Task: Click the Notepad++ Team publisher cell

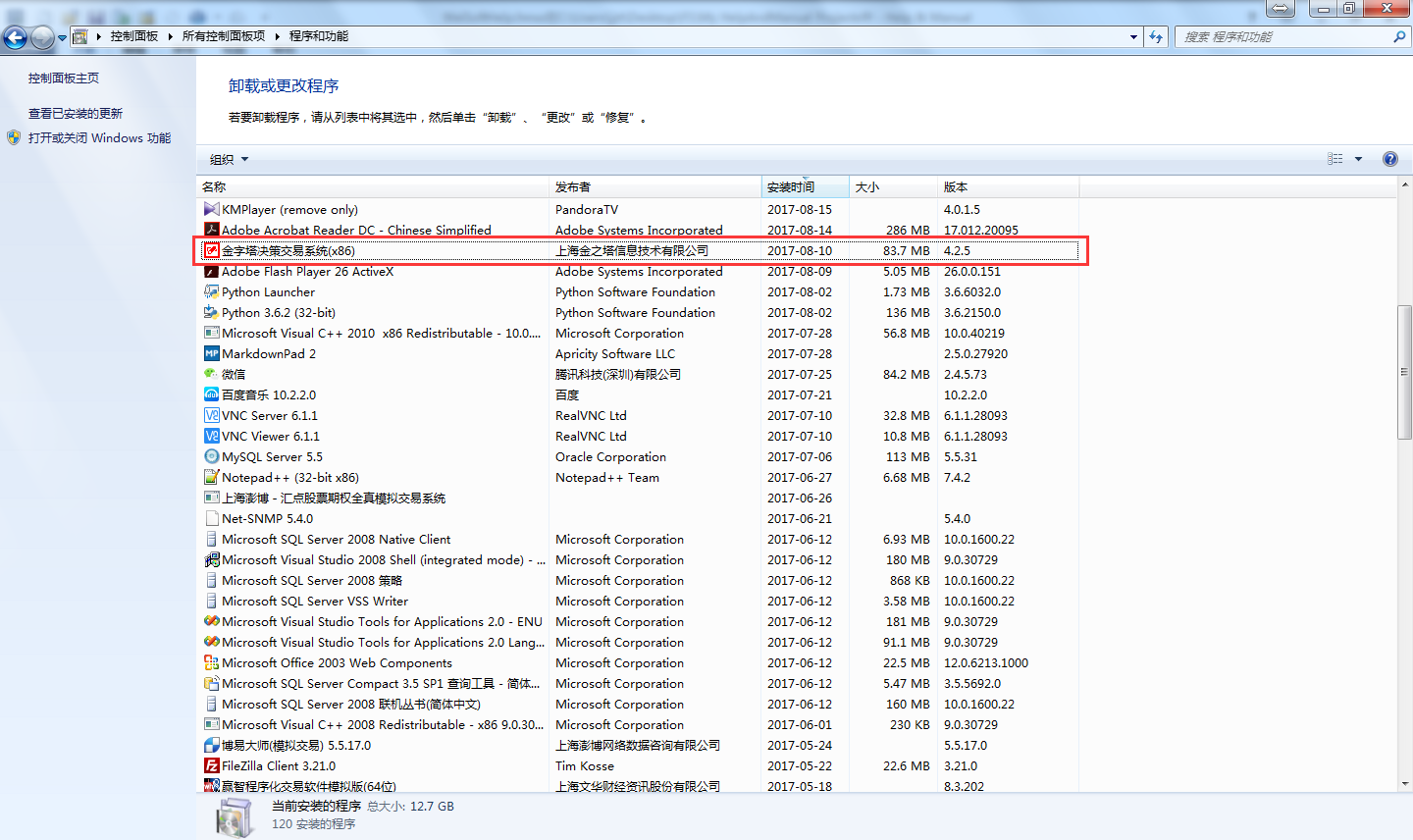Action: (x=607, y=477)
